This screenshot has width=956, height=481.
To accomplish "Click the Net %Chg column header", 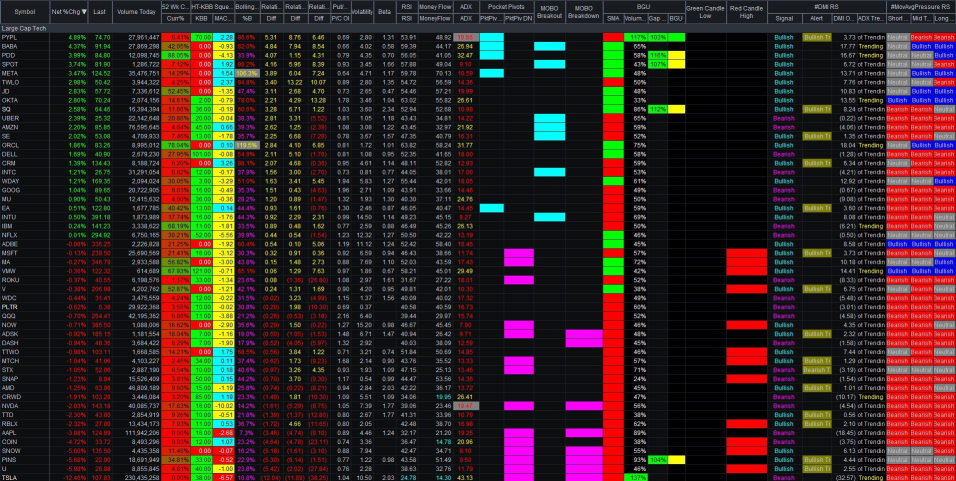I will (69, 12).
